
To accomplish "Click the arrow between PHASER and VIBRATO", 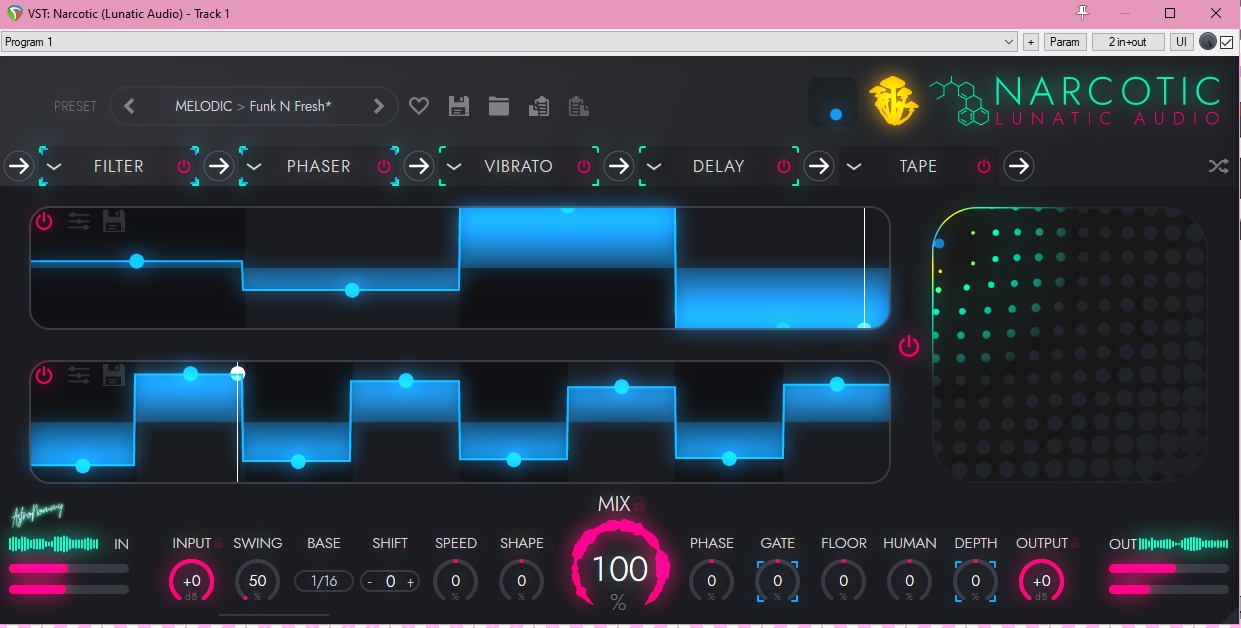I will 419,166.
